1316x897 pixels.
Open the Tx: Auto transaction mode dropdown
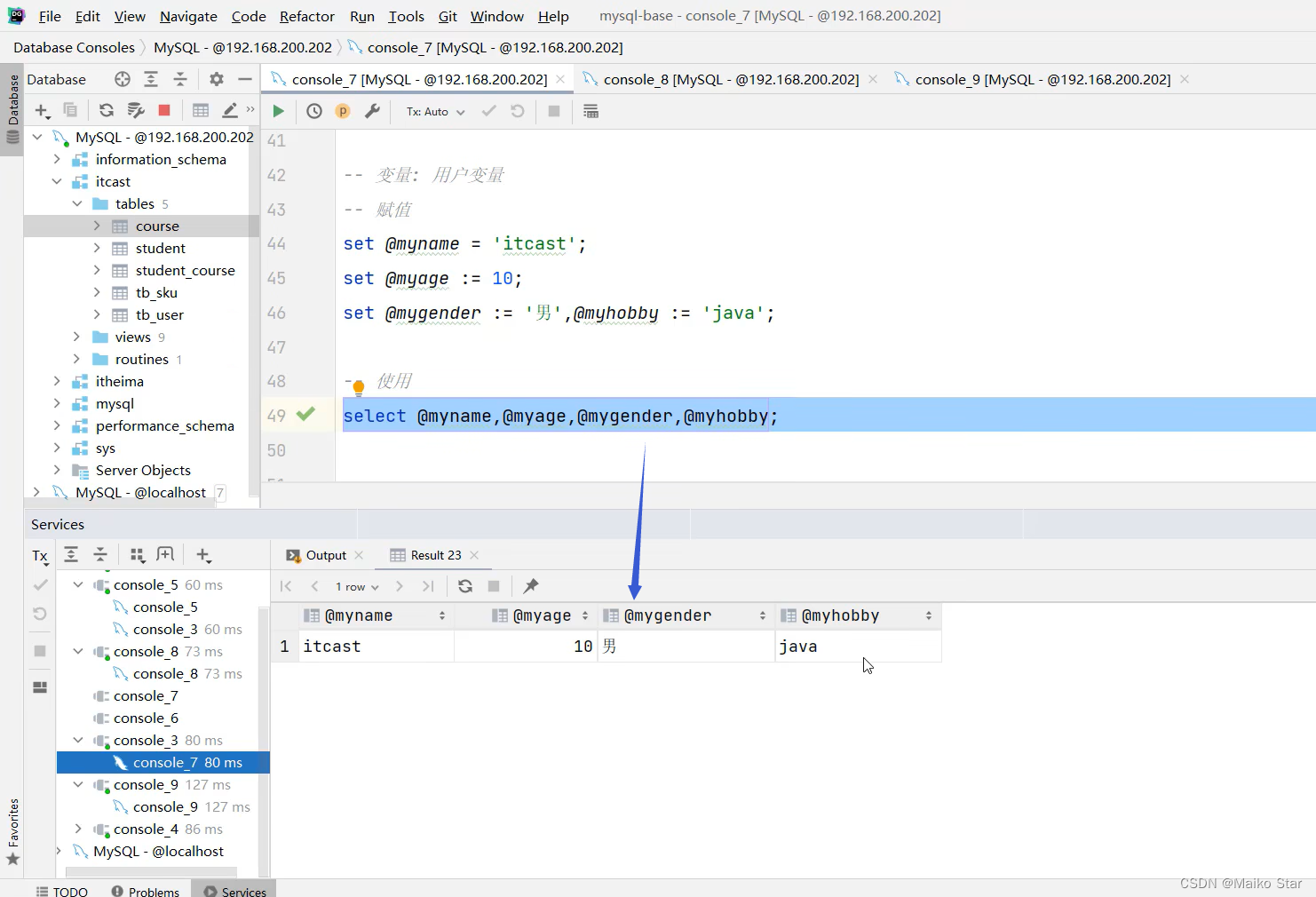435,112
